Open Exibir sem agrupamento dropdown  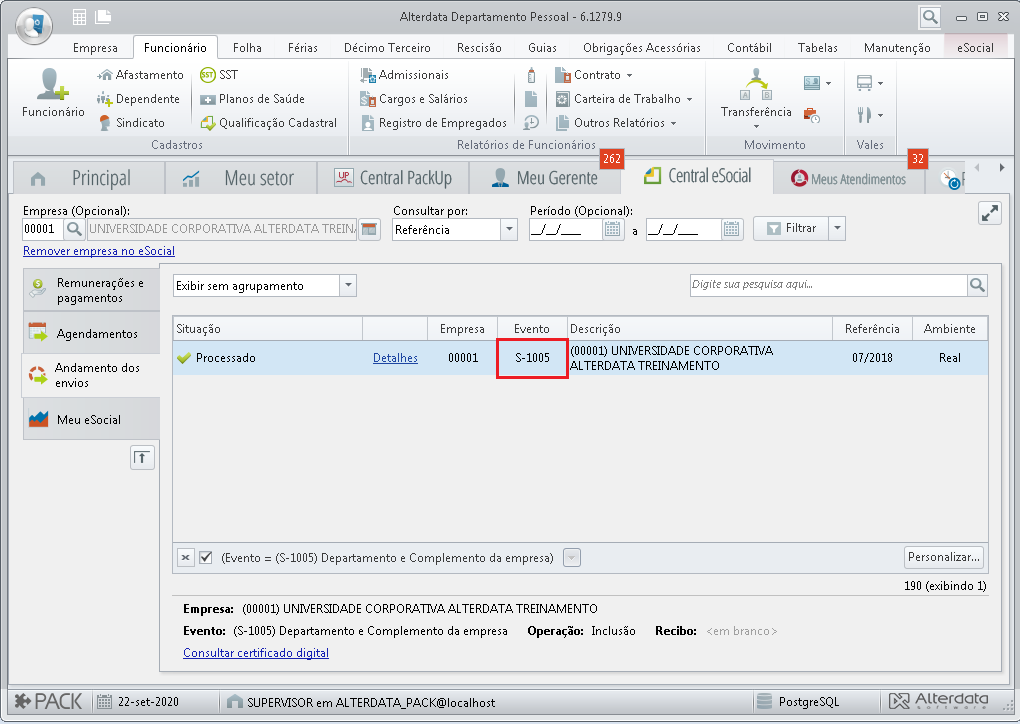(348, 286)
